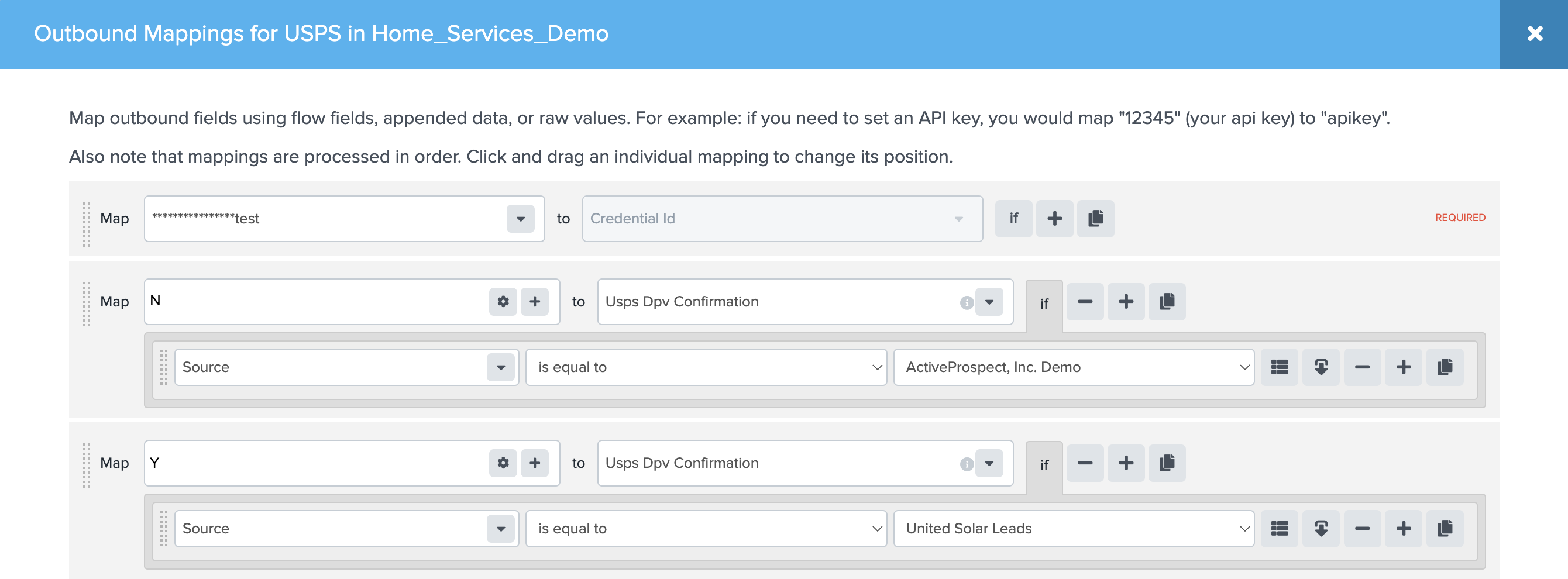Close the Outbound Mappings dialog
1568x579 pixels.
[1534, 34]
